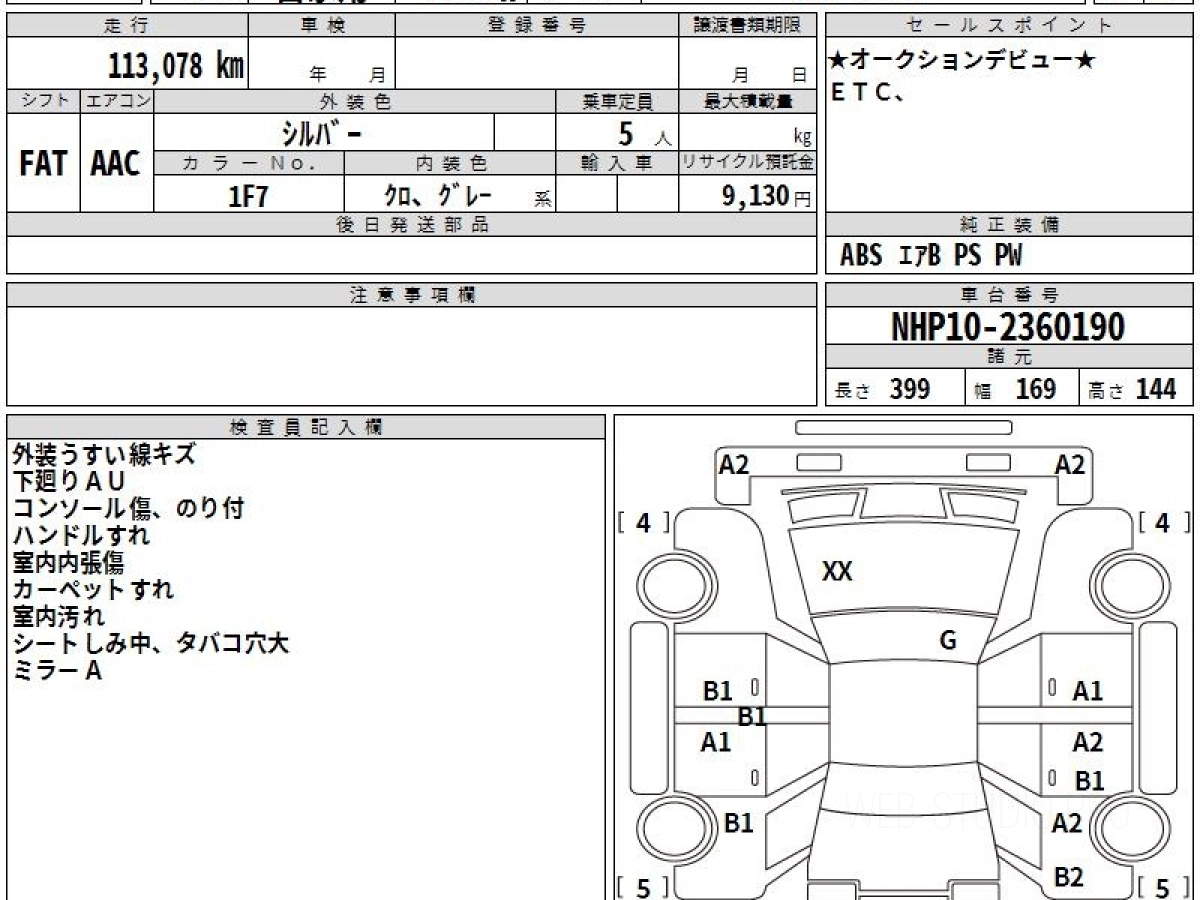Click the ★オークションデビュー★ text
The height and width of the screenshot is (900, 1200).
coord(962,62)
